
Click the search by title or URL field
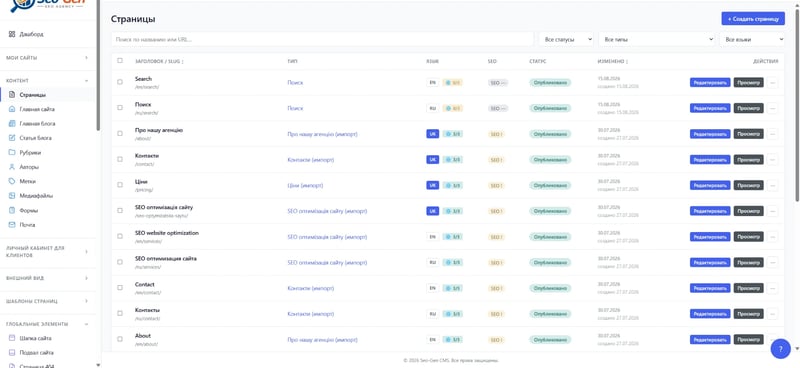tap(322, 39)
